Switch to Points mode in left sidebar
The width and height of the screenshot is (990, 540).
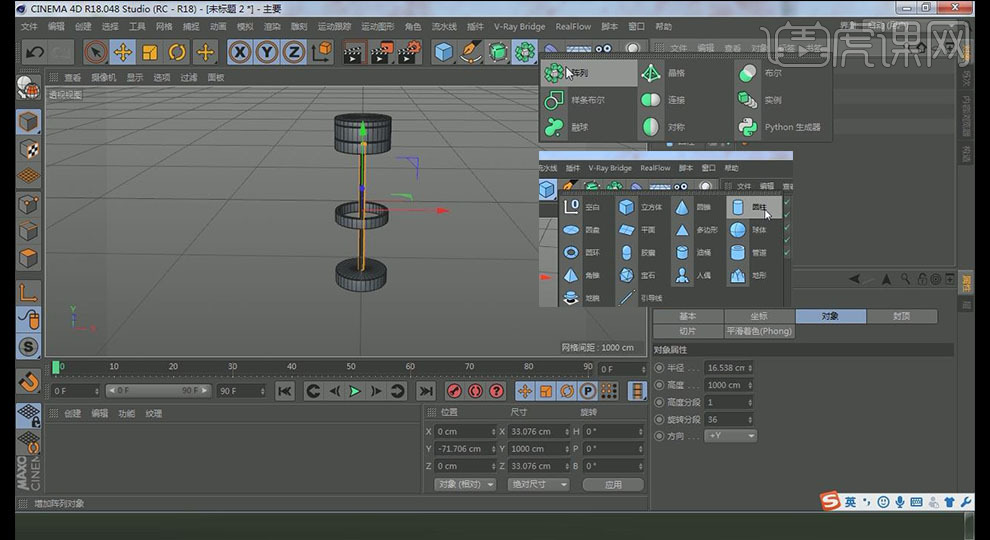pos(28,204)
